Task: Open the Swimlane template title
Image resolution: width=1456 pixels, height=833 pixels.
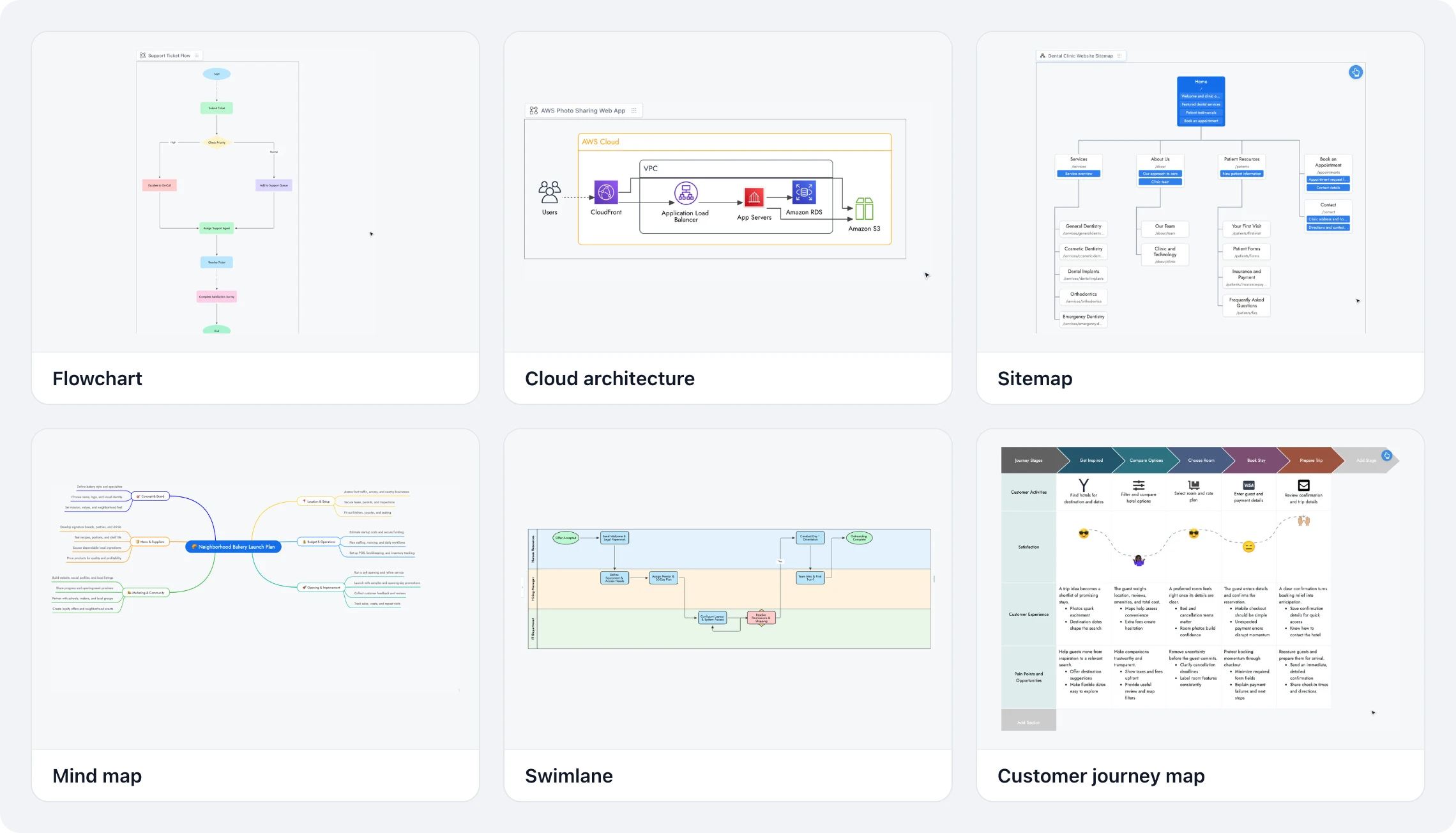Action: 569,776
